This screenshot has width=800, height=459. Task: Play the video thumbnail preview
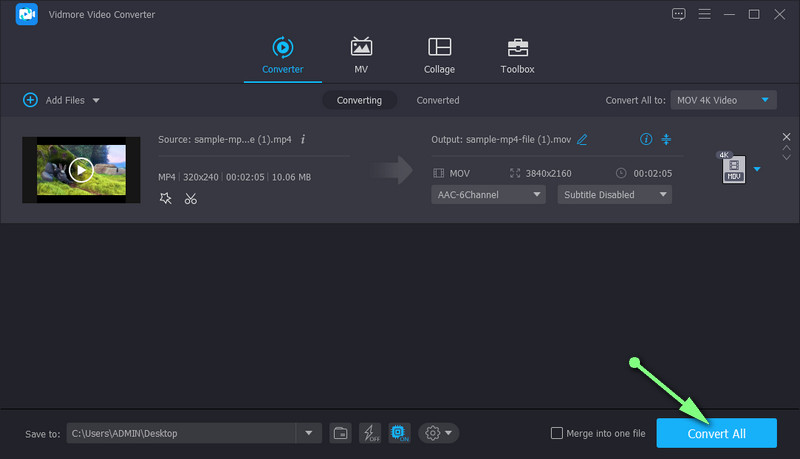click(x=81, y=170)
